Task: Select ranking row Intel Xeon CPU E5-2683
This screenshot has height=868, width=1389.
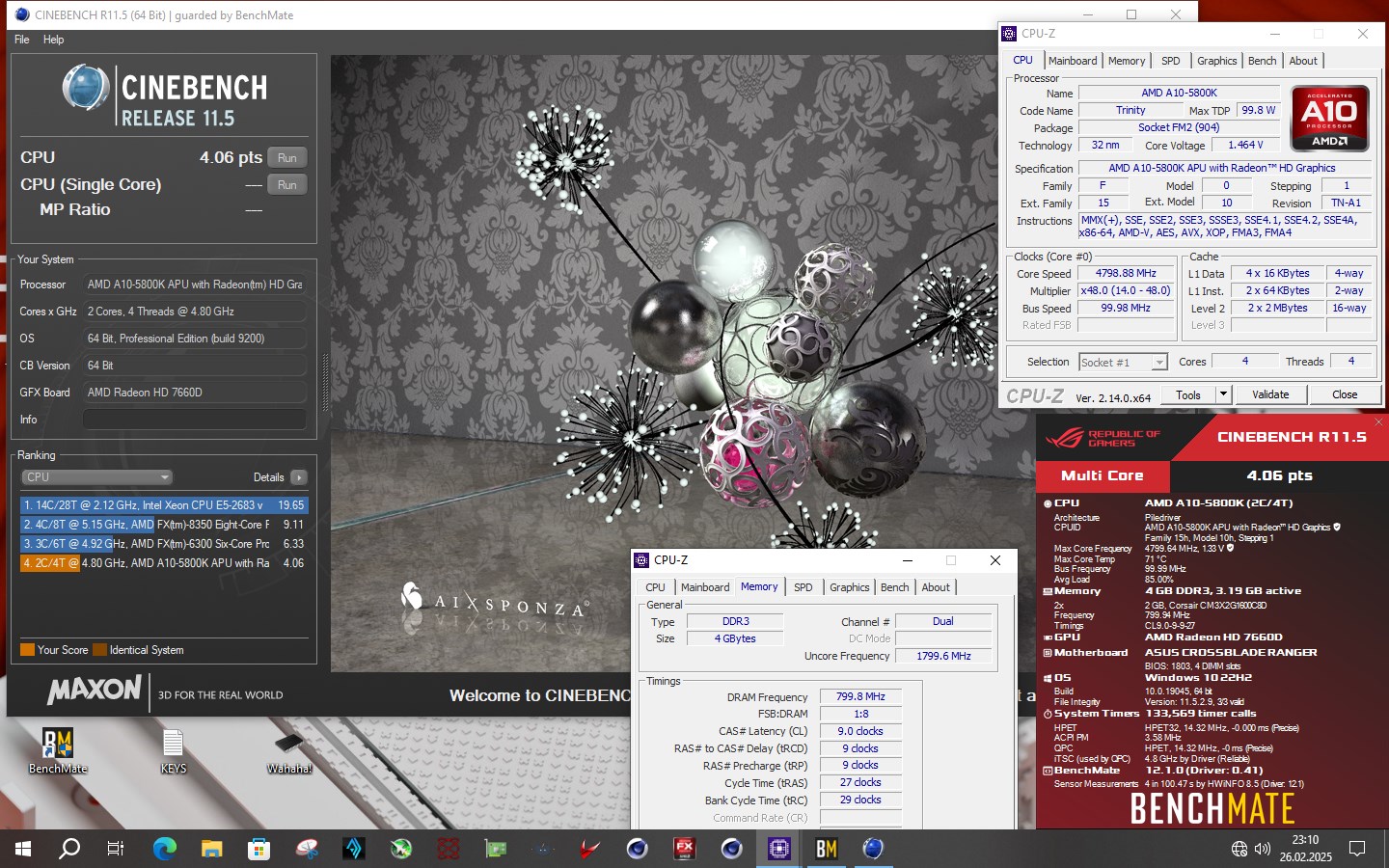Action: (163, 505)
